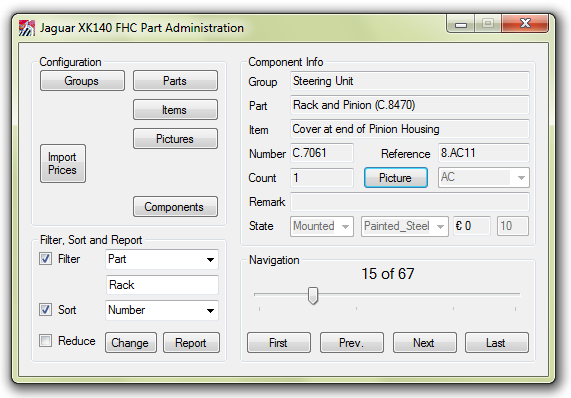Uncheck the Sort checkbox
The height and width of the screenshot is (398, 571).
(x=46, y=310)
